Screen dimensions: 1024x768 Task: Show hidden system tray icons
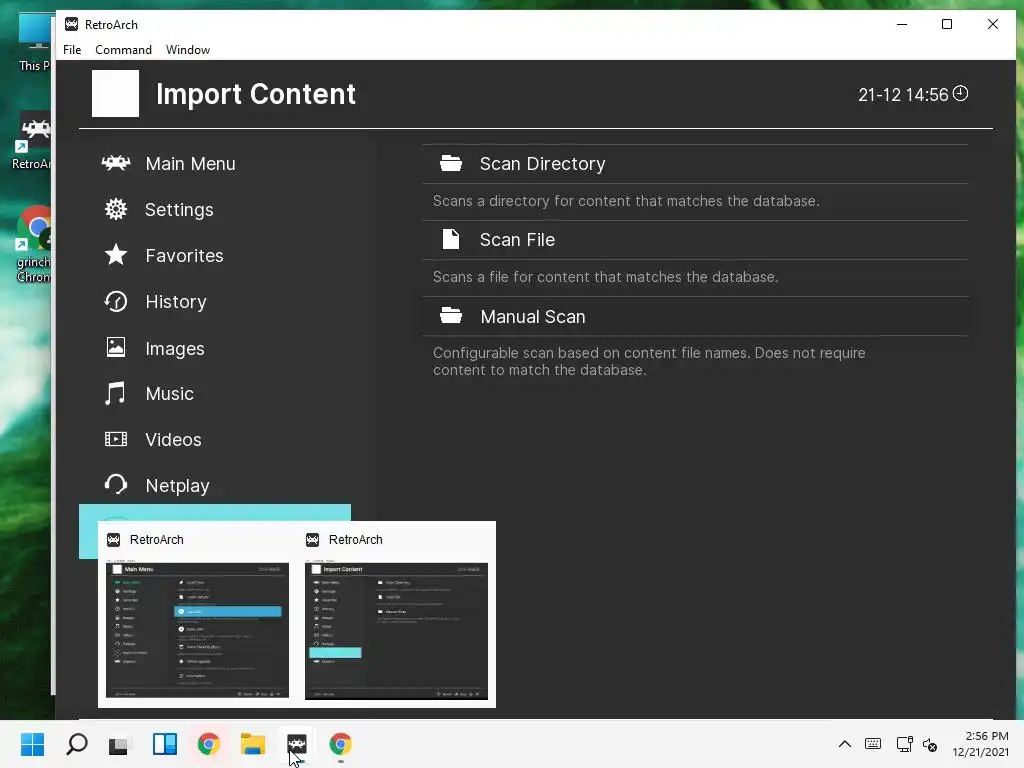844,744
